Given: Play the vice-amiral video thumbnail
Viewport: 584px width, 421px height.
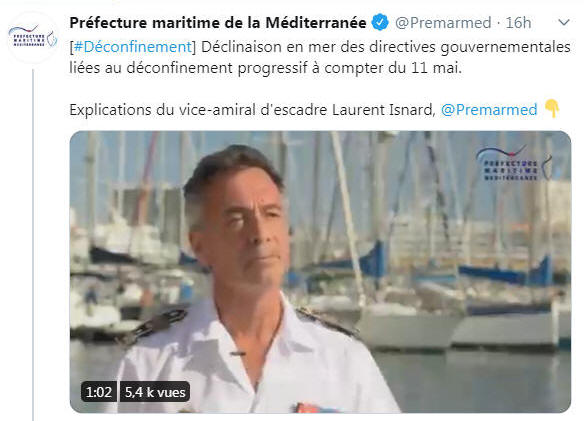Looking at the screenshot, I should click(320, 272).
